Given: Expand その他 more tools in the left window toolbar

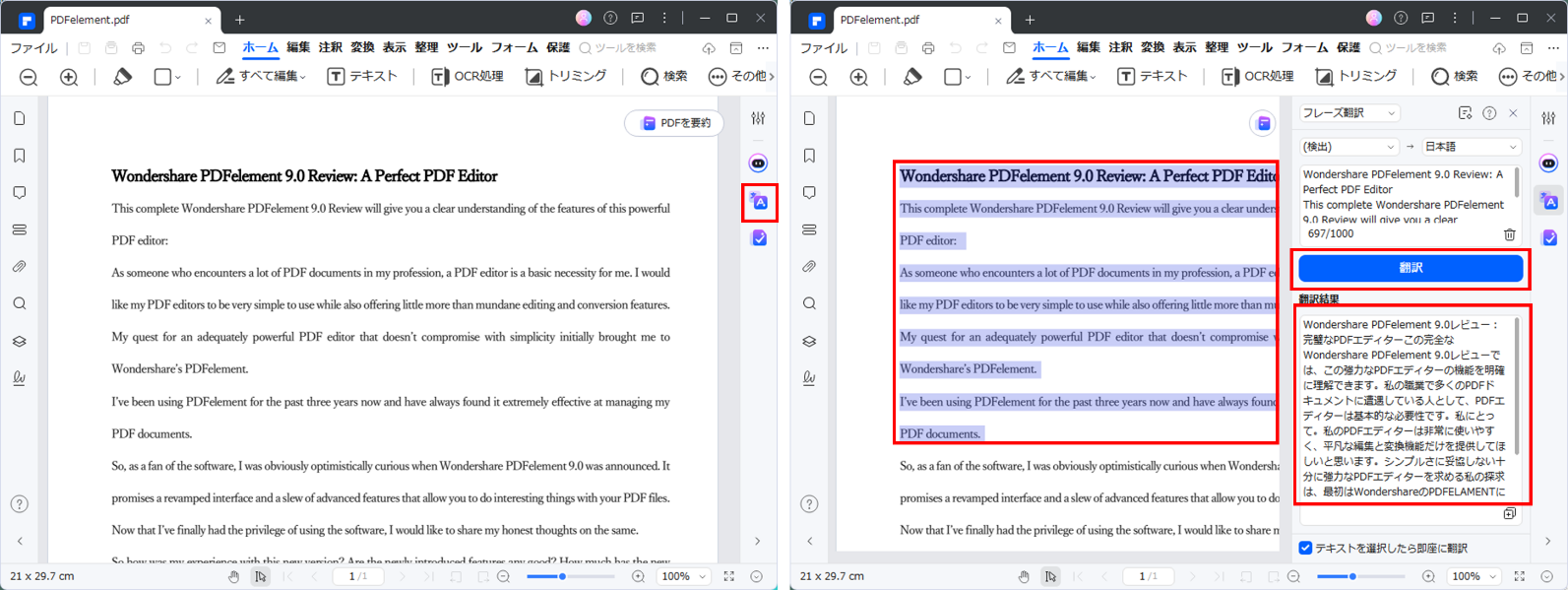Looking at the screenshot, I should pyautogui.click(x=740, y=76).
